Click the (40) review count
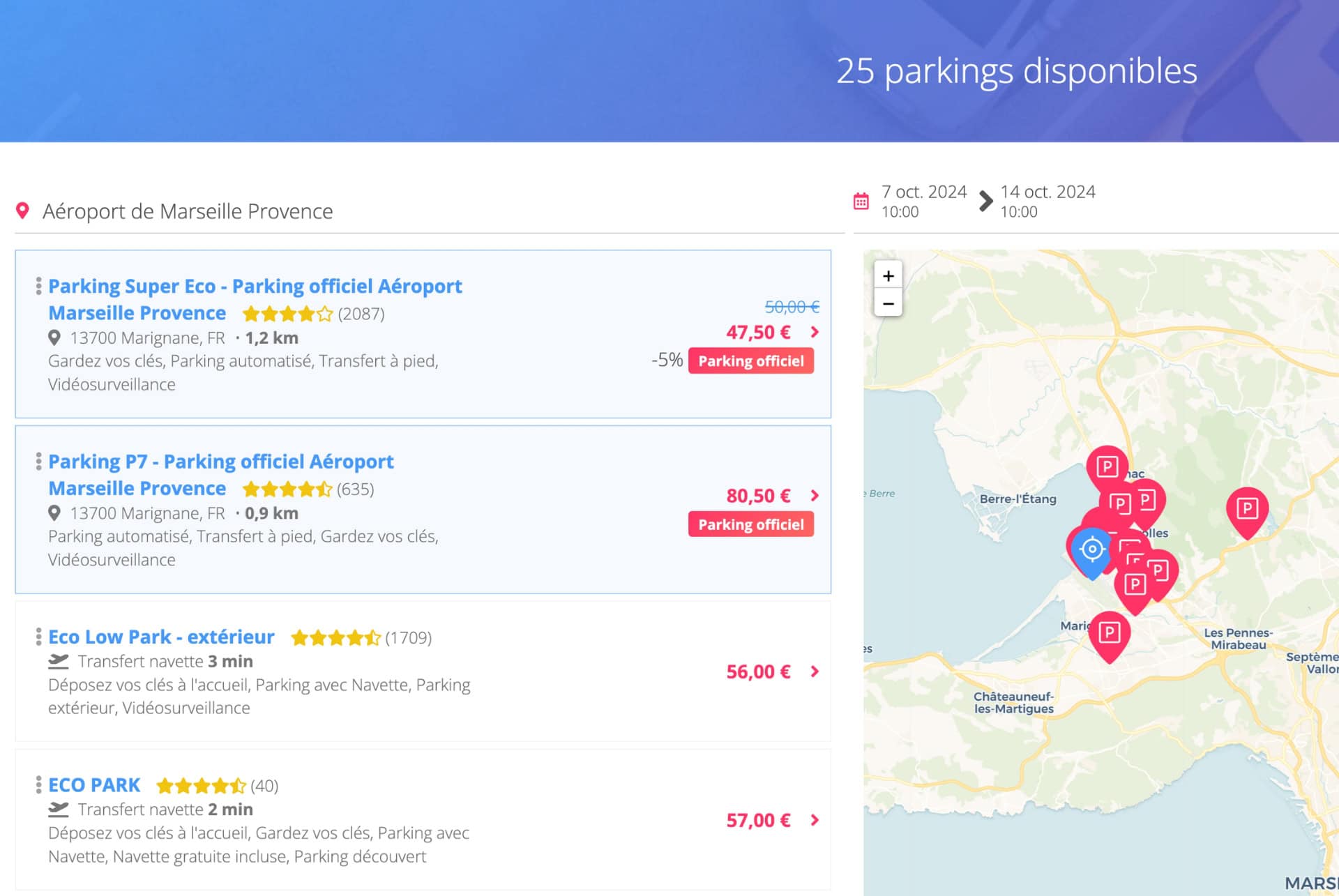The image size is (1339, 896). (264, 786)
